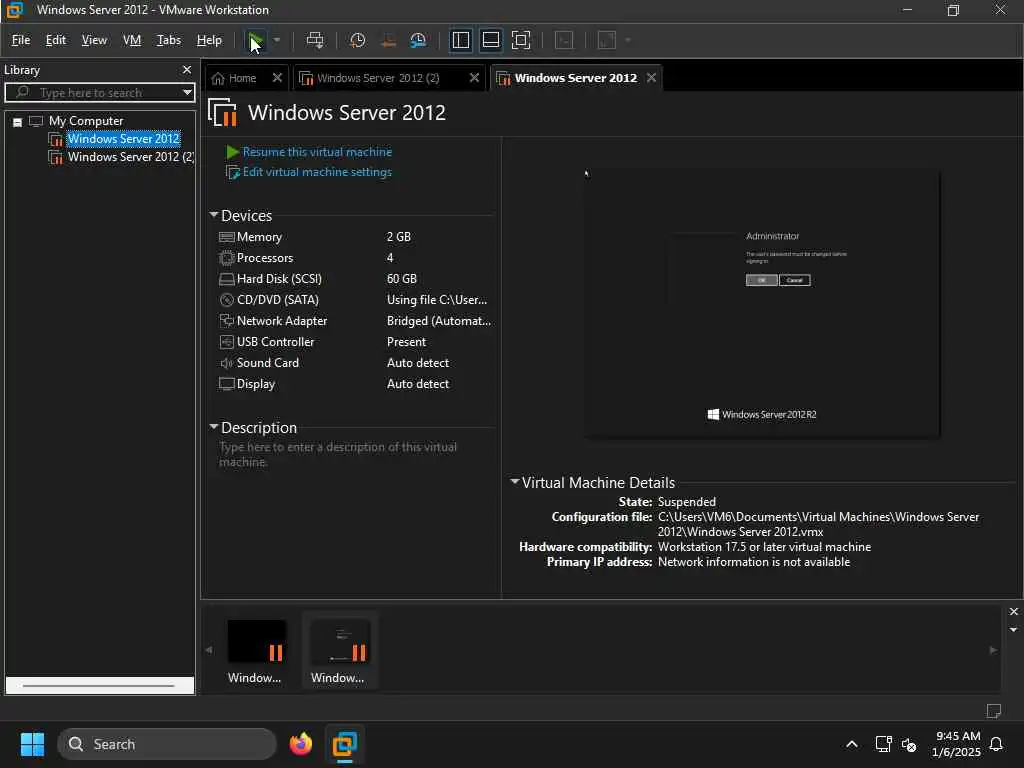This screenshot has height=768, width=1024.
Task: Click the CD/DVD (SATA) device row
Action: click(355, 300)
